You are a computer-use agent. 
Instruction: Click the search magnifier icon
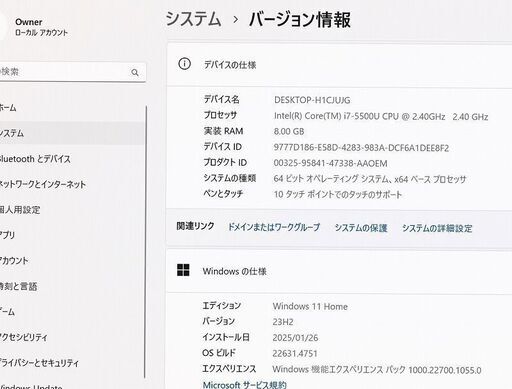(x=135, y=72)
